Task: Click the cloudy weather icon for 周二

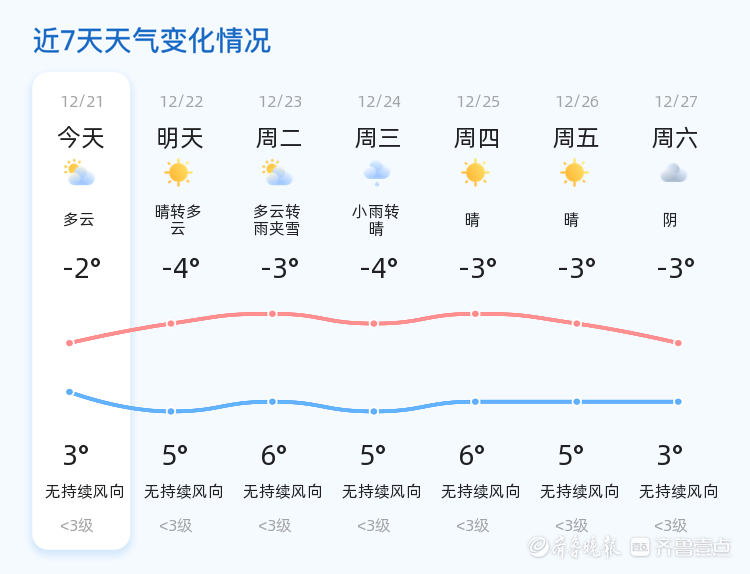Action: point(277,173)
